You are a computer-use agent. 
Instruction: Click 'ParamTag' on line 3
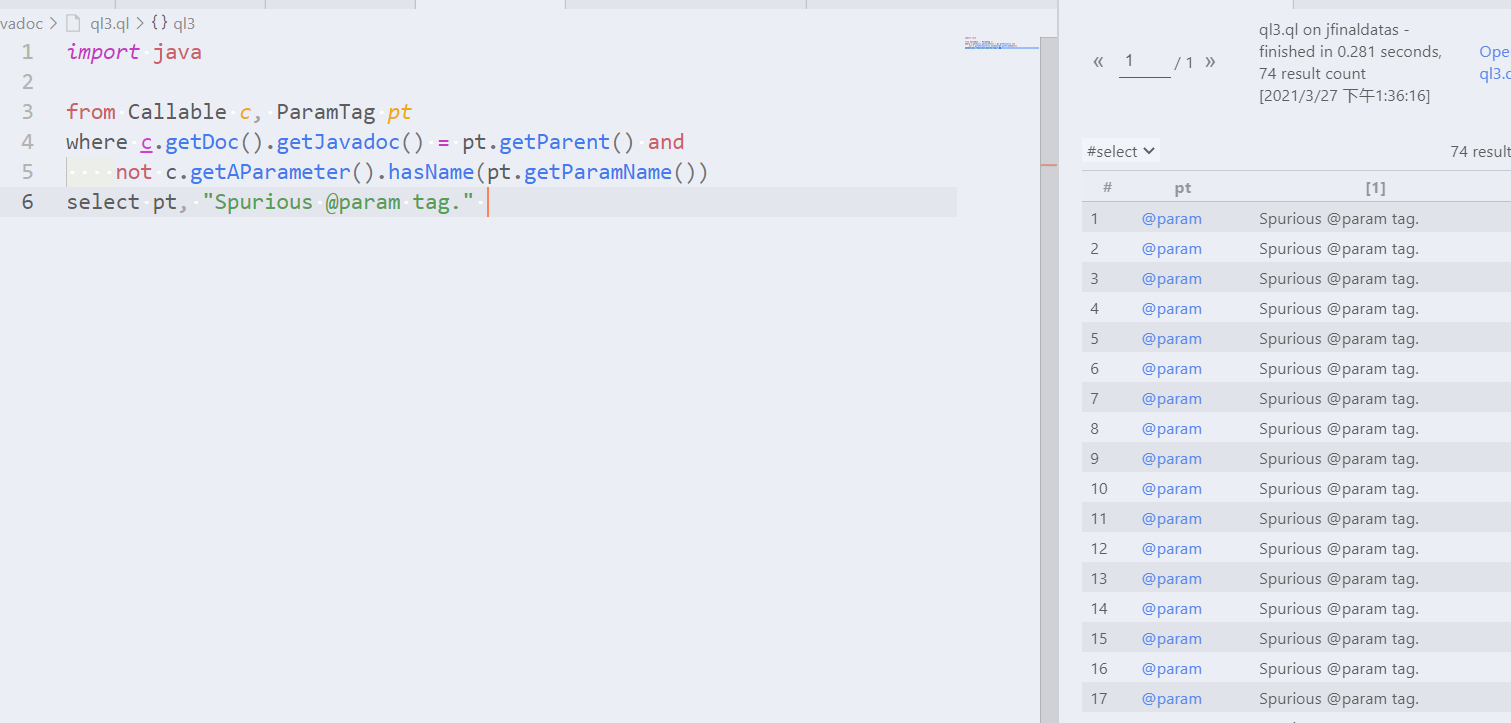326,112
